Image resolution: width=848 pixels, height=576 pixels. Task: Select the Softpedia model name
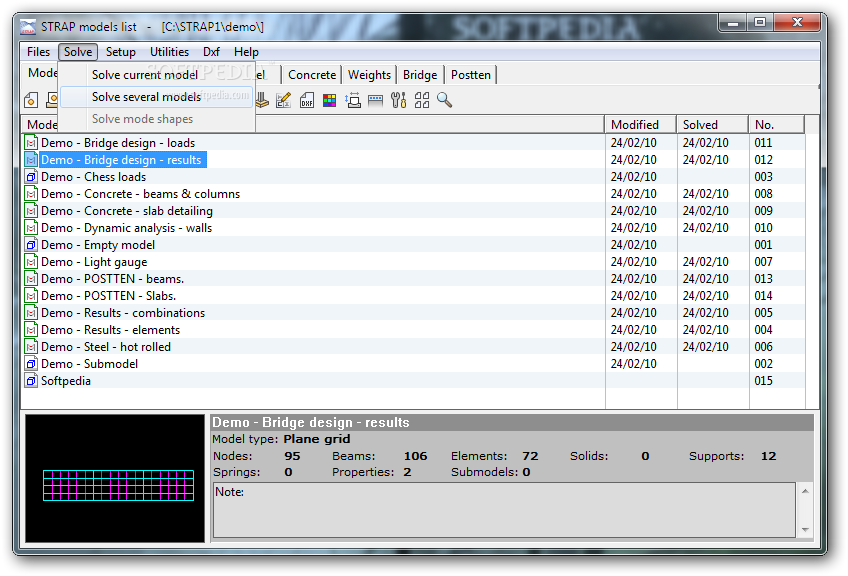[66, 381]
